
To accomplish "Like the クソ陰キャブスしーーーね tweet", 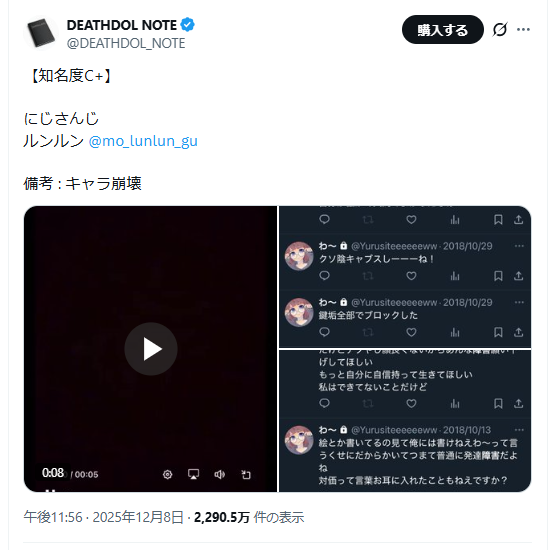I will pos(411,276).
